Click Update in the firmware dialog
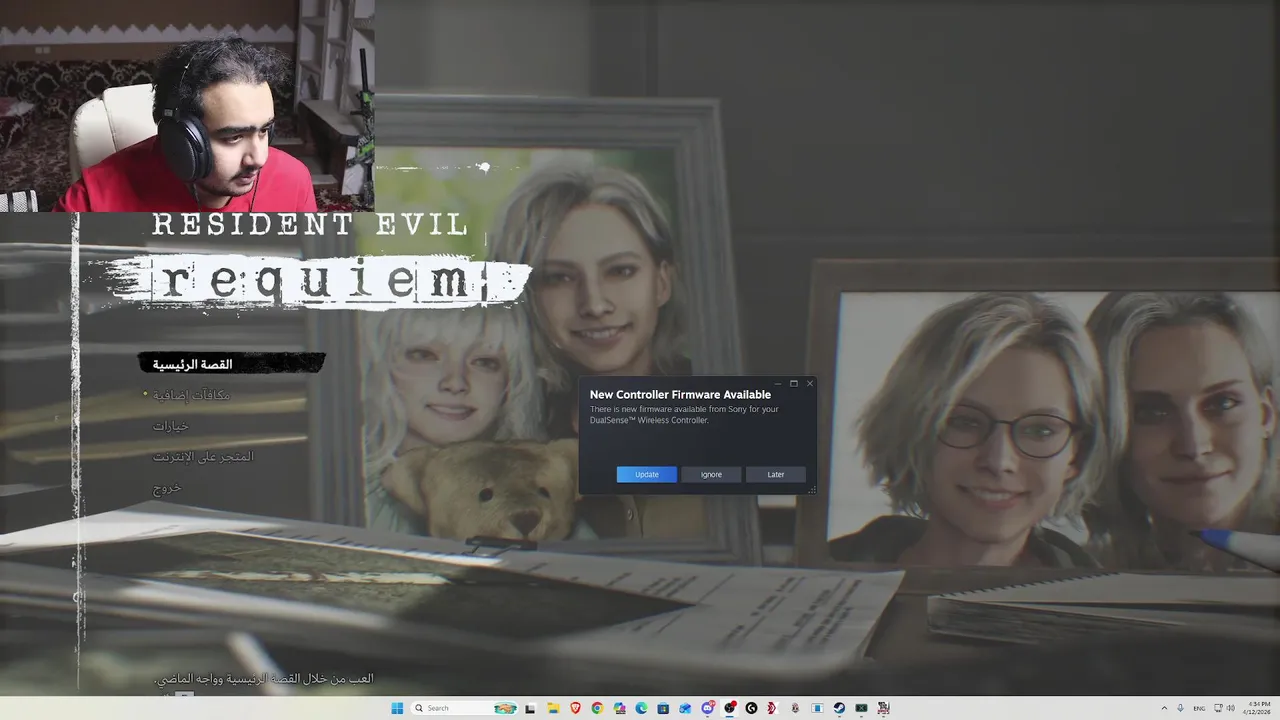Image resolution: width=1280 pixels, height=720 pixels. [647, 474]
